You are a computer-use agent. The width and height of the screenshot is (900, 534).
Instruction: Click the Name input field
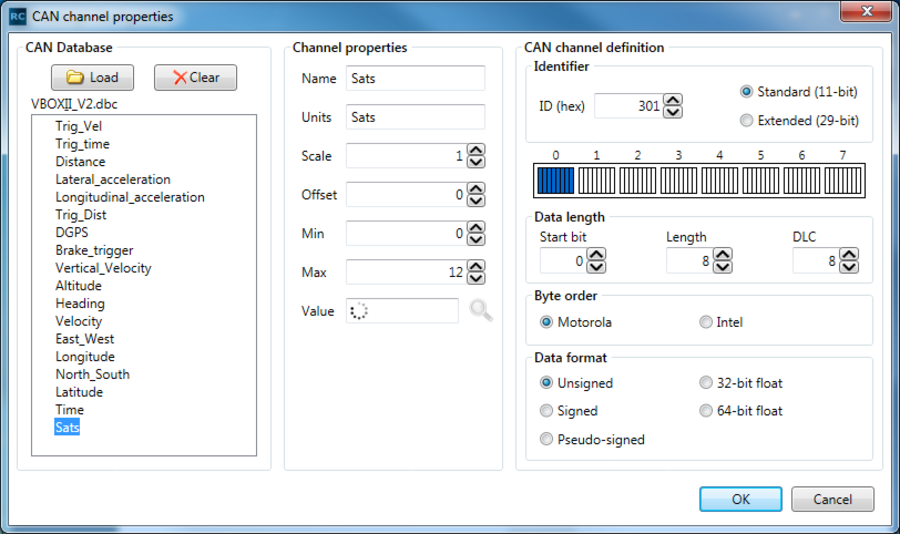click(415, 78)
